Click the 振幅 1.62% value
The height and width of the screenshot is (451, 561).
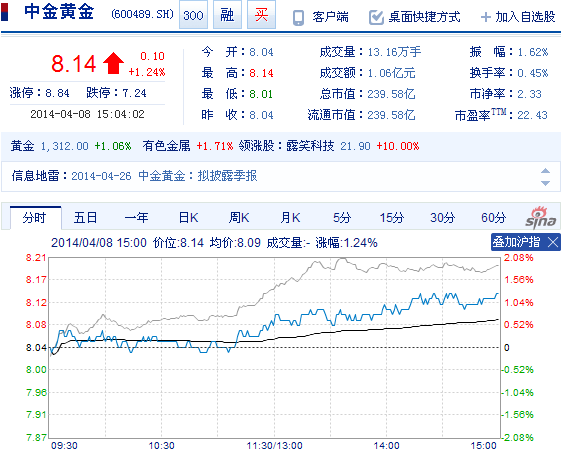(x=533, y=52)
